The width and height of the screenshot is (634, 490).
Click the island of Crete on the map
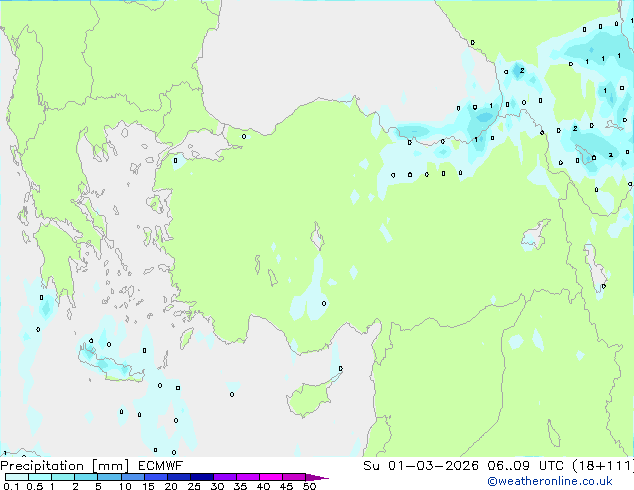click(111, 366)
